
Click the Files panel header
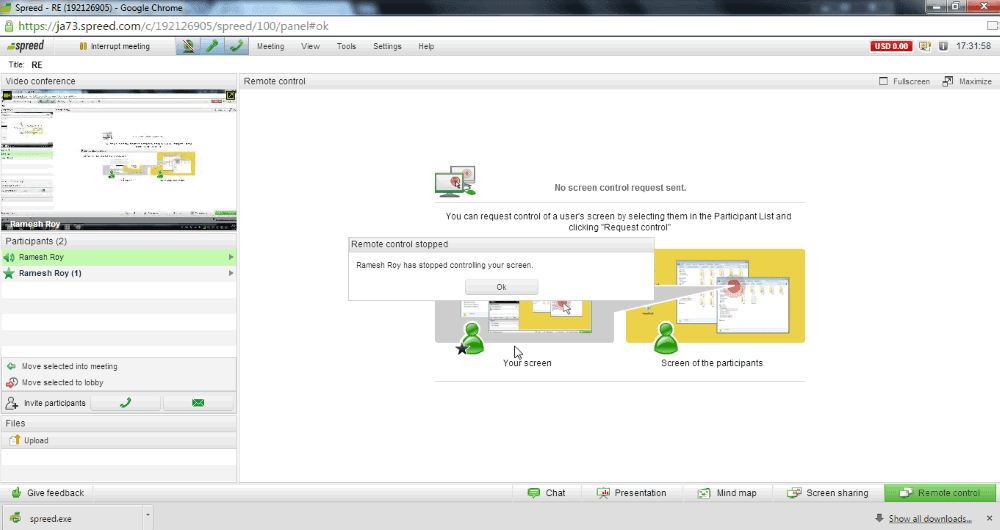[x=119, y=423]
